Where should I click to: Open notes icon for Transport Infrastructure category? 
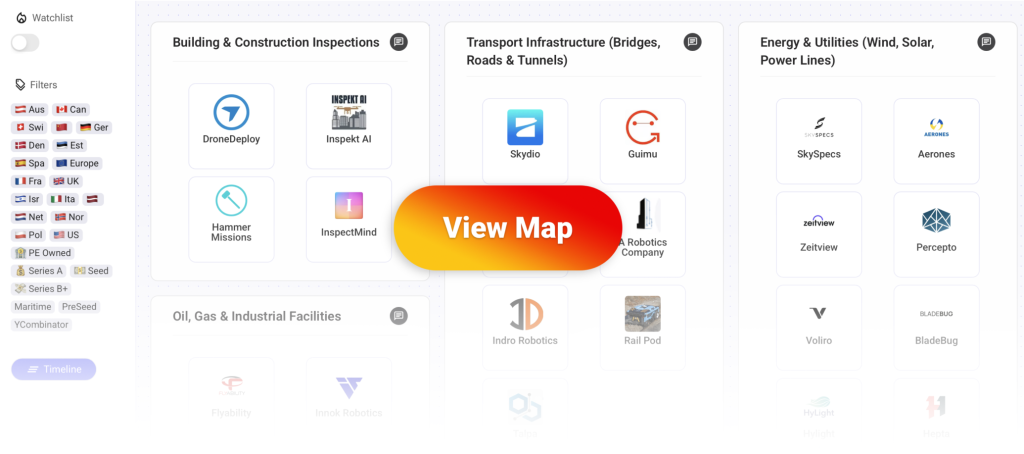coord(692,42)
